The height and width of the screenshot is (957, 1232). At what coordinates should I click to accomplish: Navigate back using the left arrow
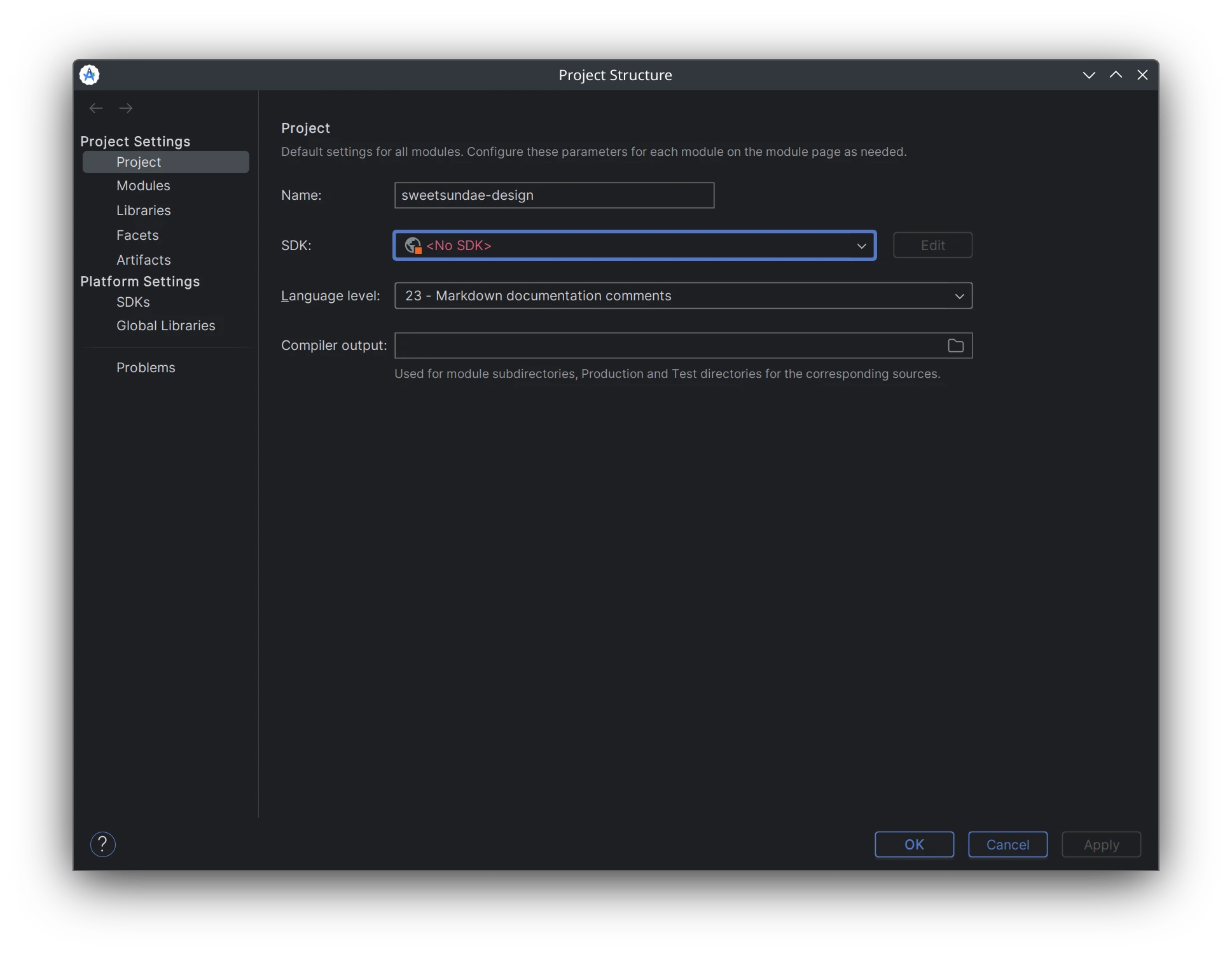tap(96, 108)
